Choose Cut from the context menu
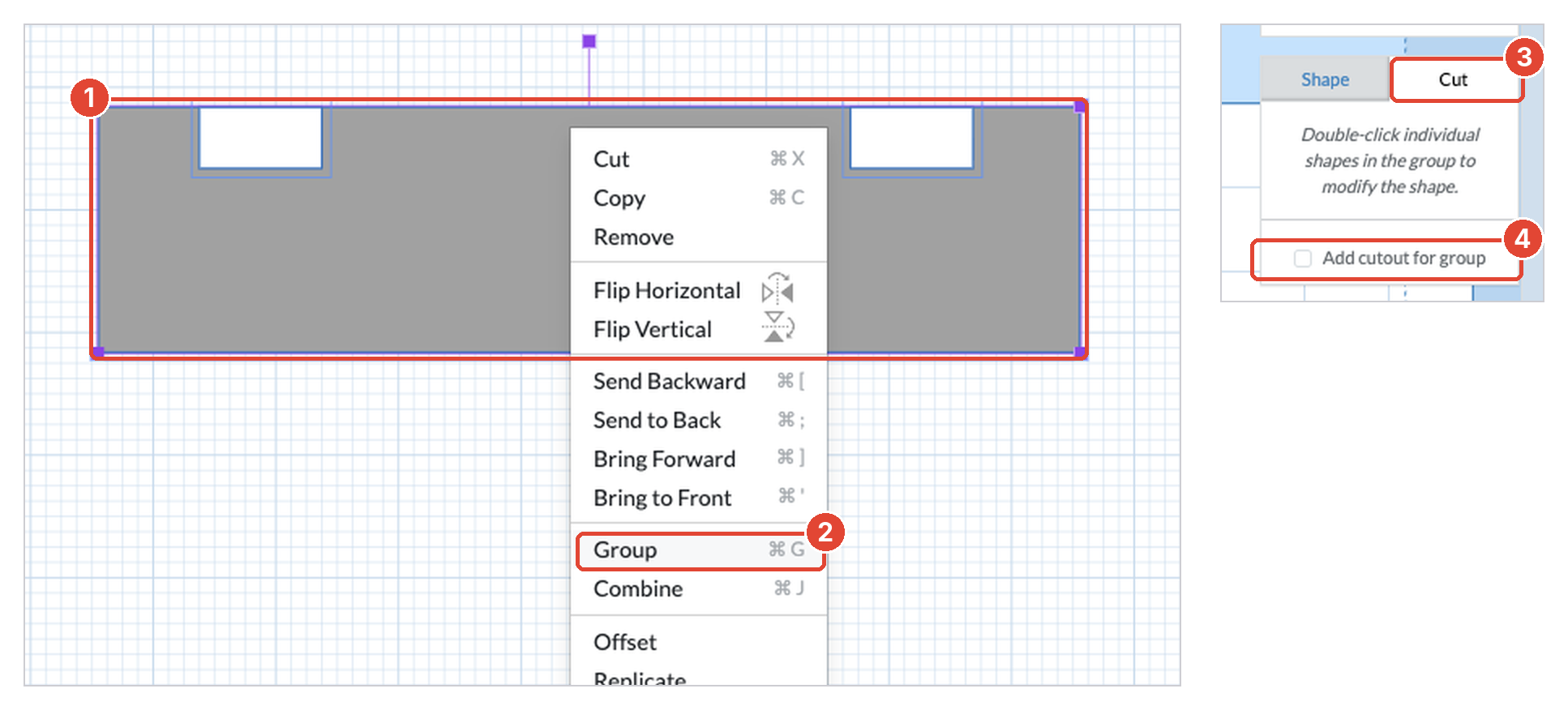The image size is (1568, 710). pyautogui.click(x=698, y=159)
